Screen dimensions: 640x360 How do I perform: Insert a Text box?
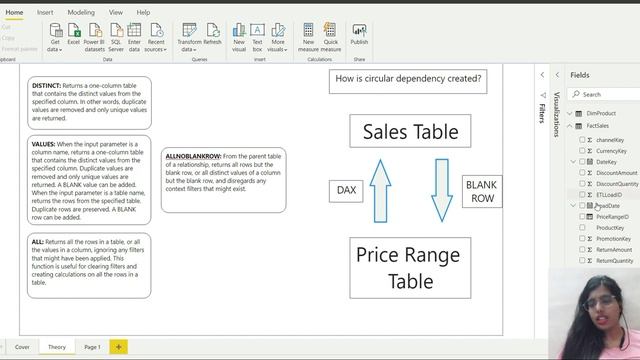pos(257,38)
